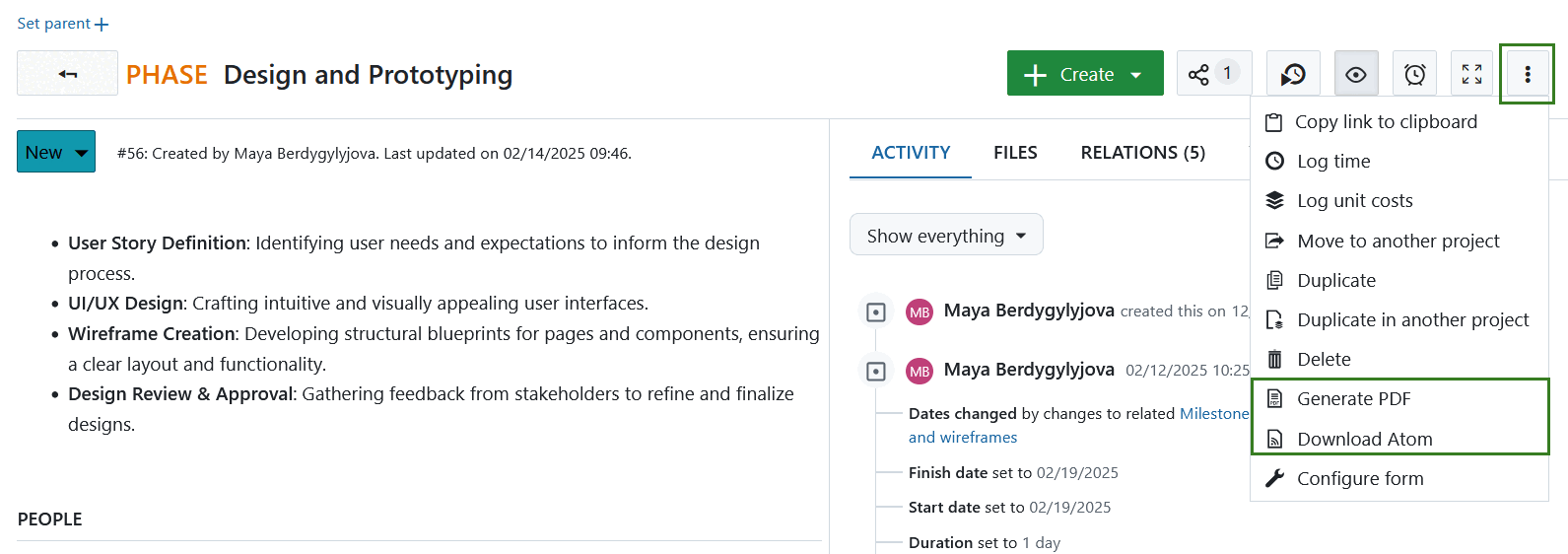The height and width of the screenshot is (554, 1568).
Task: Select the Activity tab
Action: click(911, 153)
